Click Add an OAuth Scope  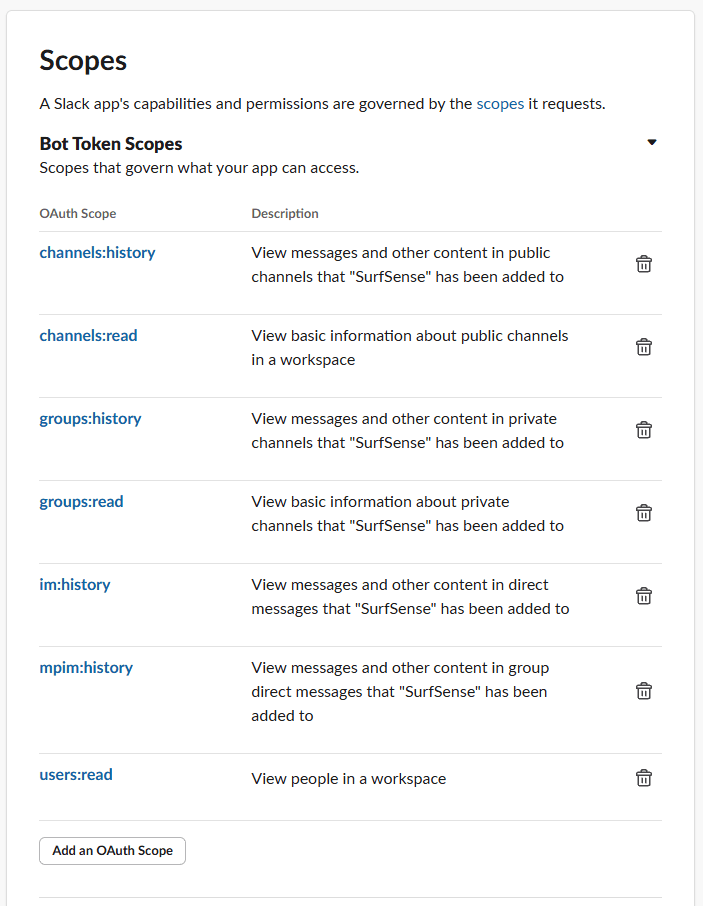pos(111,851)
